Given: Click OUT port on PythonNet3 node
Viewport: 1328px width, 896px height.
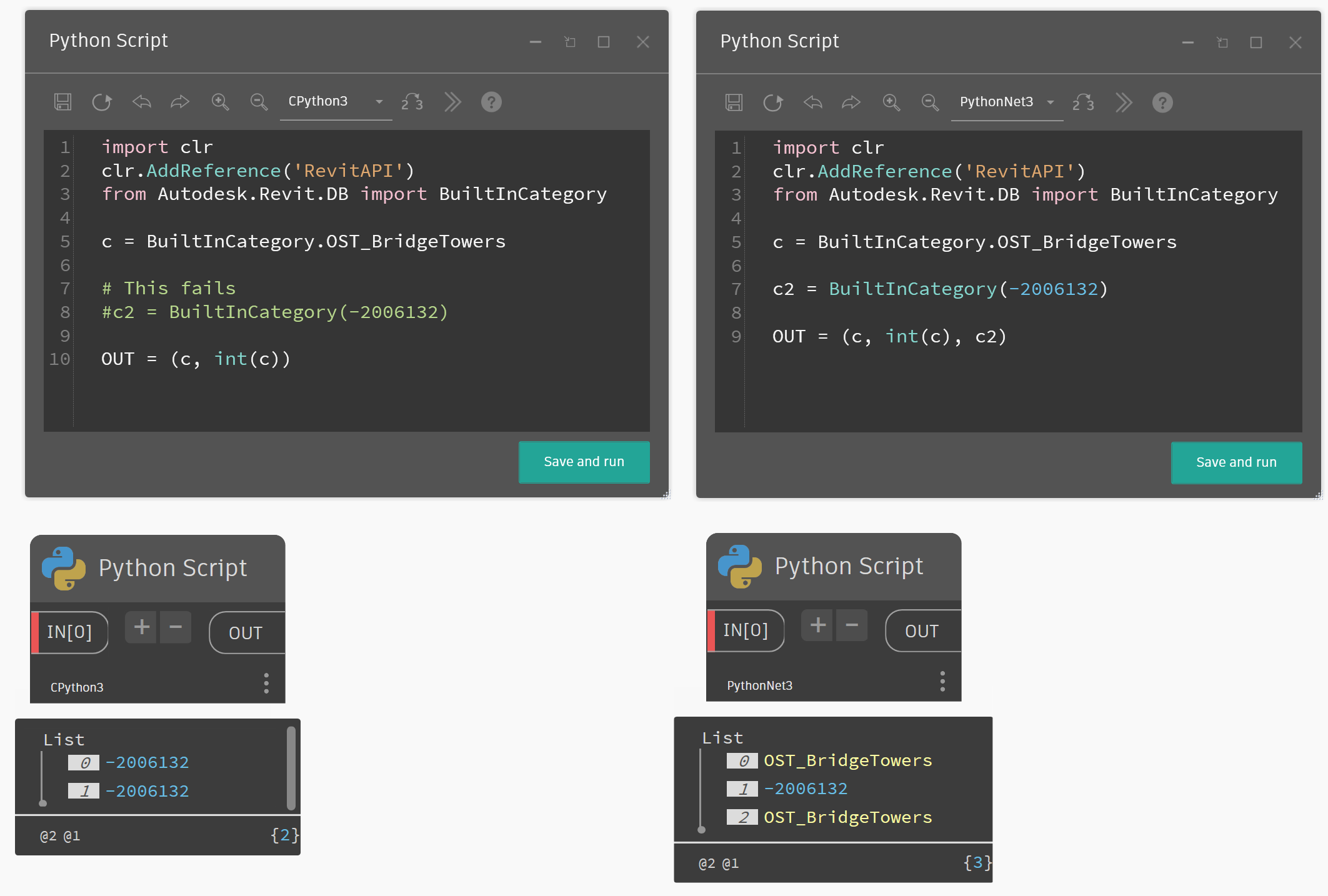Looking at the screenshot, I should click(x=922, y=631).
